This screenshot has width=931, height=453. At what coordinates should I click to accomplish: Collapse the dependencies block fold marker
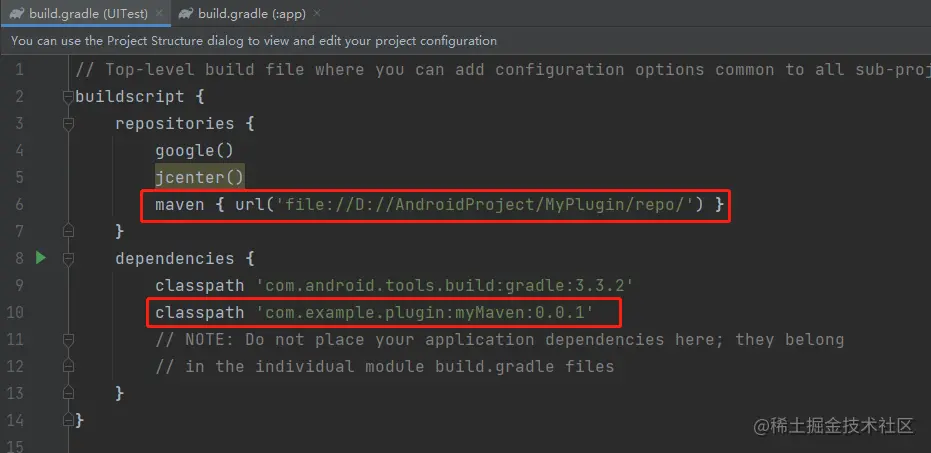pos(68,258)
